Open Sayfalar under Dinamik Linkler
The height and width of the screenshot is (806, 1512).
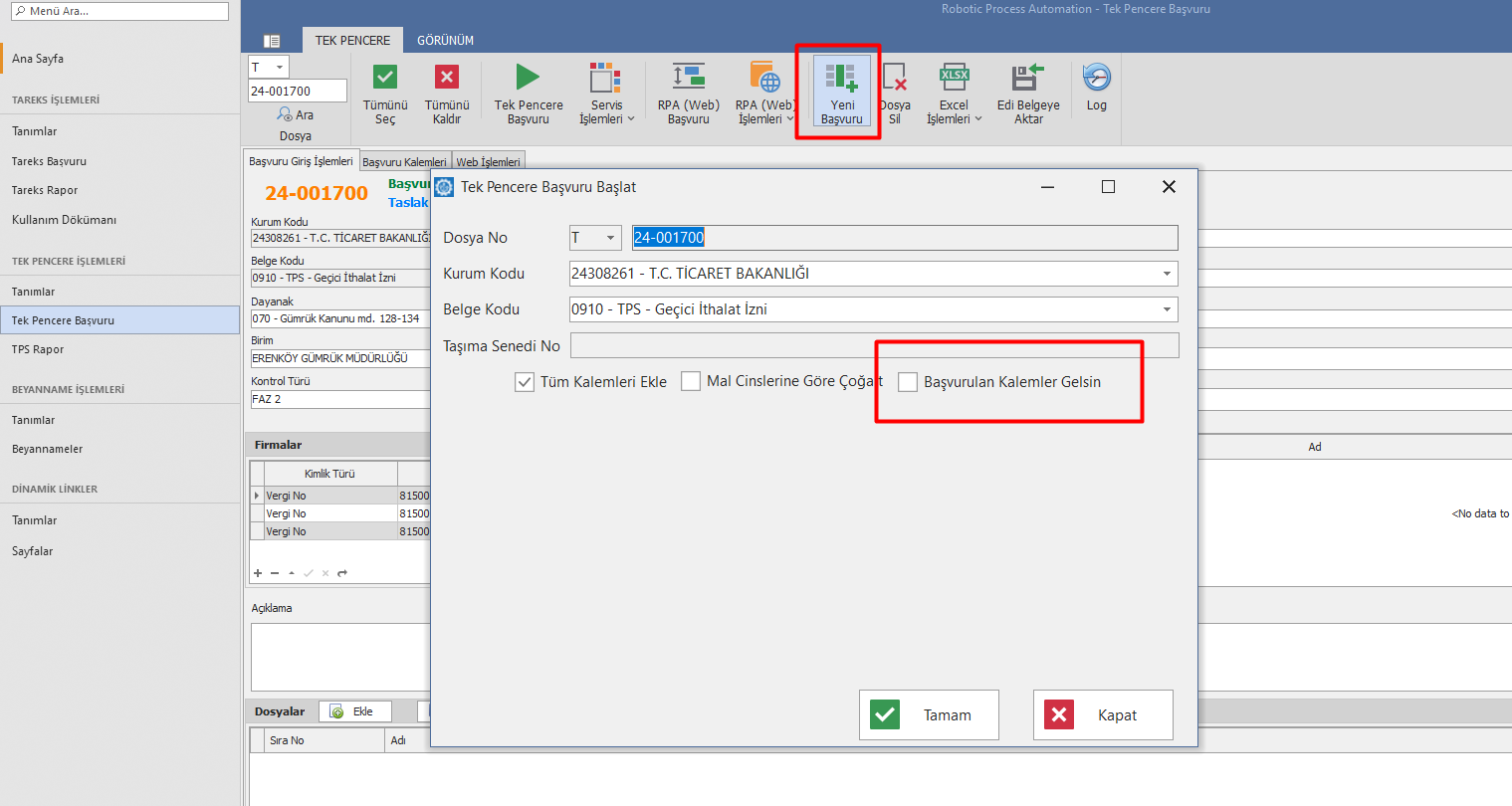32,551
